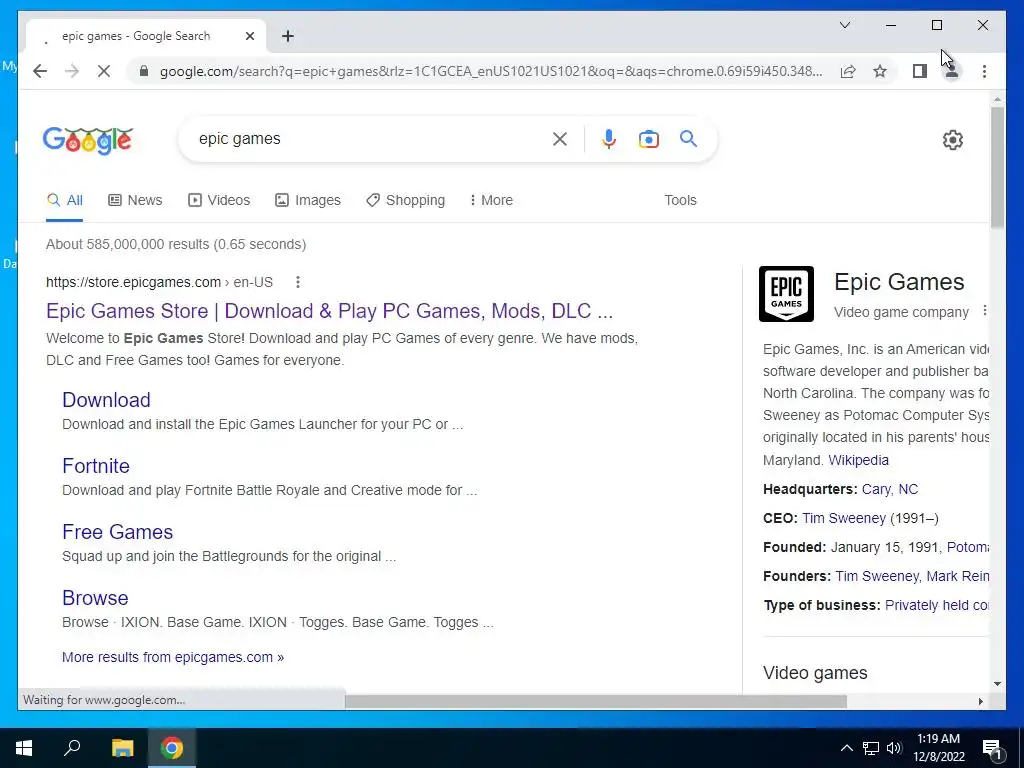Open the volume speaker tray icon

click(894, 748)
